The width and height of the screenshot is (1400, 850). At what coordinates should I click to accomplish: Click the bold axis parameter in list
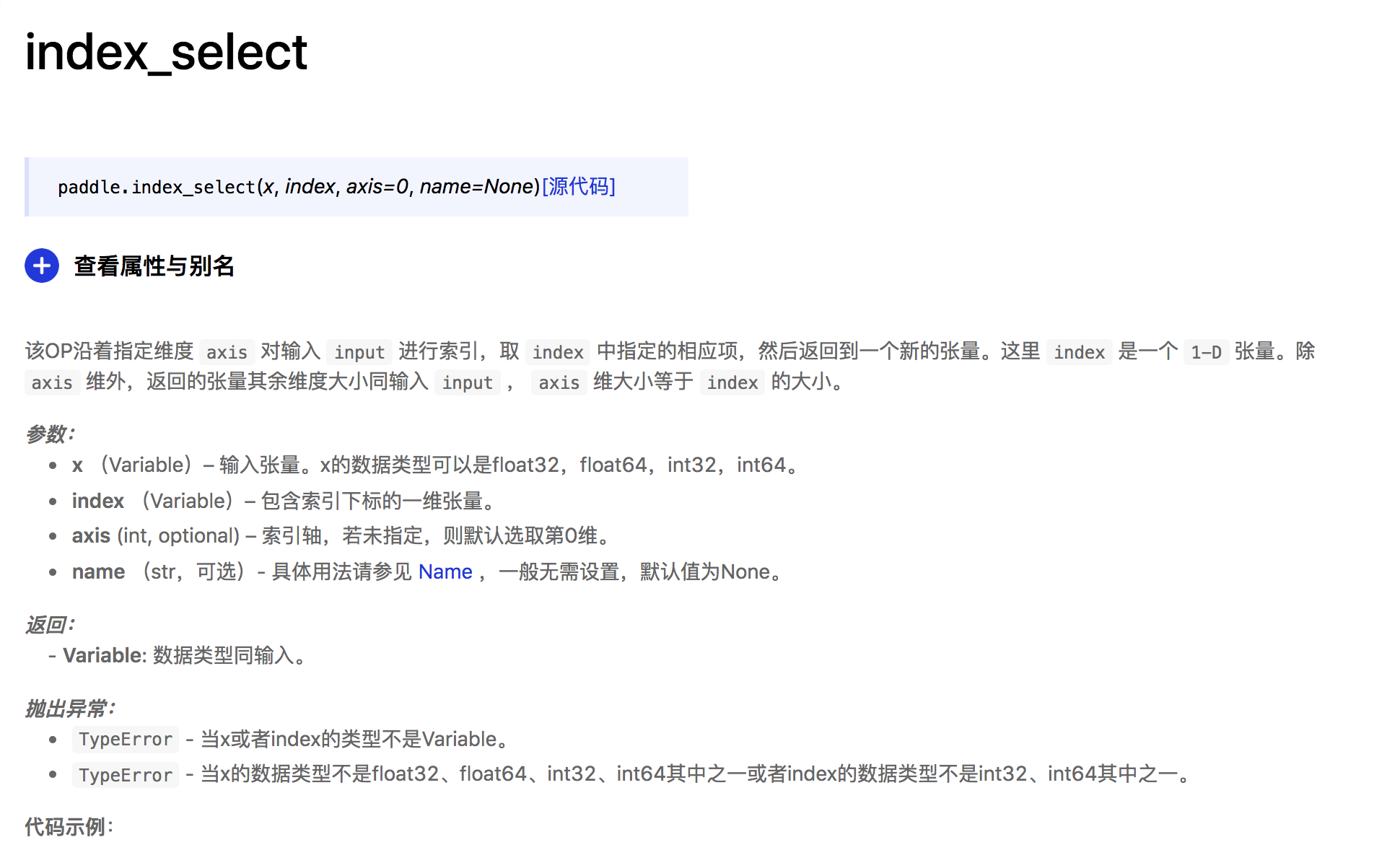91,535
